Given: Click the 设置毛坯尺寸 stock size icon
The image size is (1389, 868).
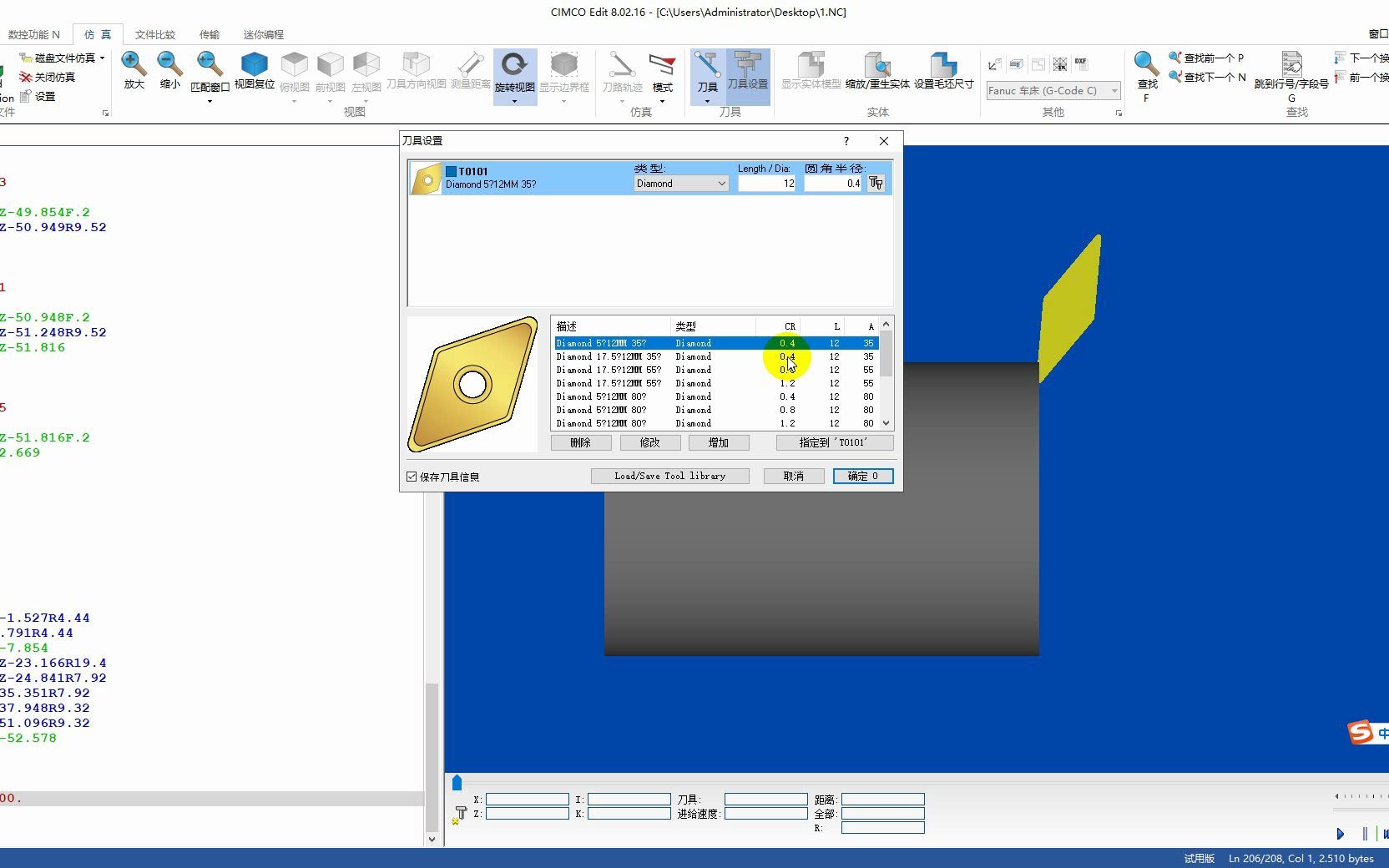Looking at the screenshot, I should [943, 65].
